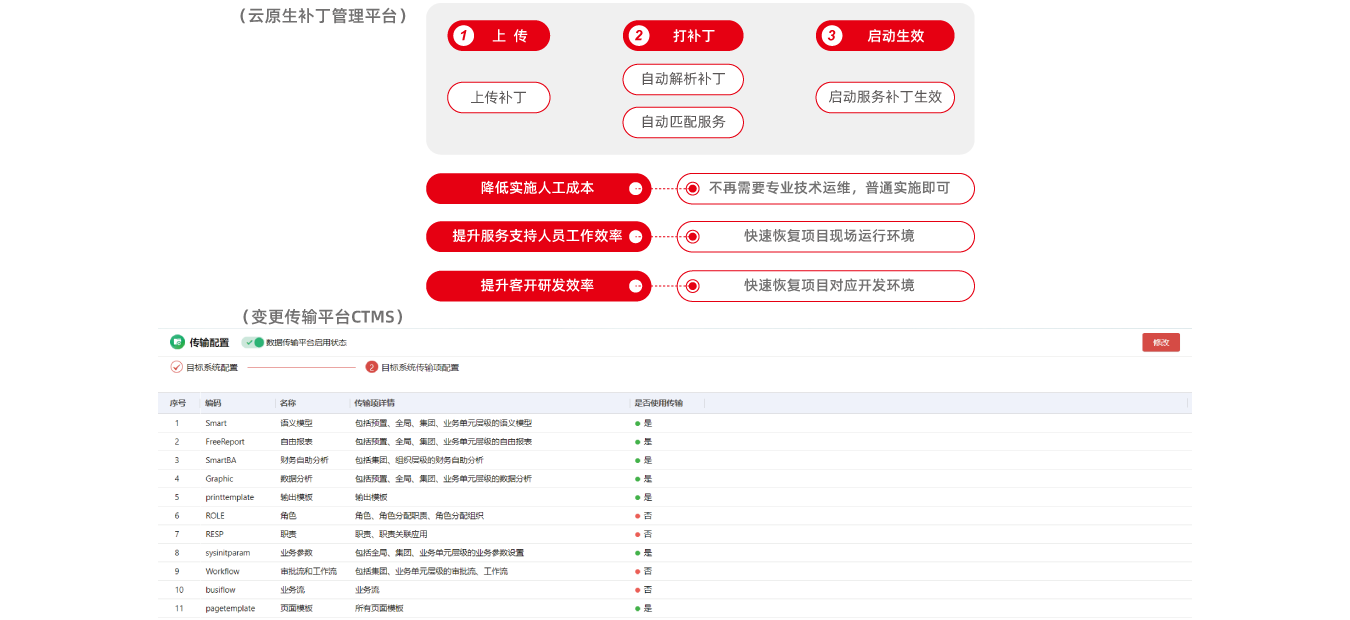Select the 目标系统传输项配置 step tab
The width and height of the screenshot is (1350, 620).
420,367
